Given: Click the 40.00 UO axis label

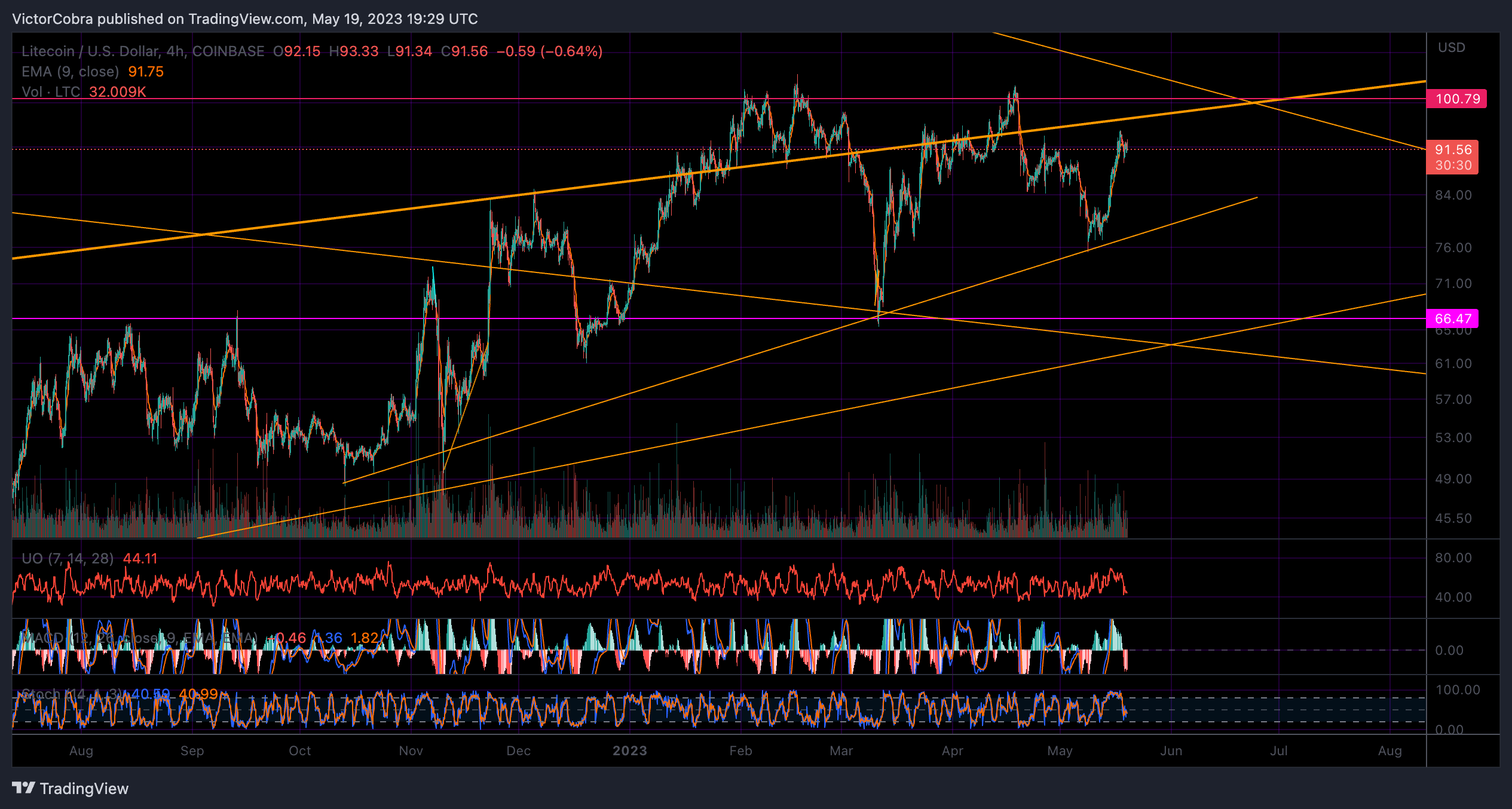Looking at the screenshot, I should click(x=1453, y=597).
